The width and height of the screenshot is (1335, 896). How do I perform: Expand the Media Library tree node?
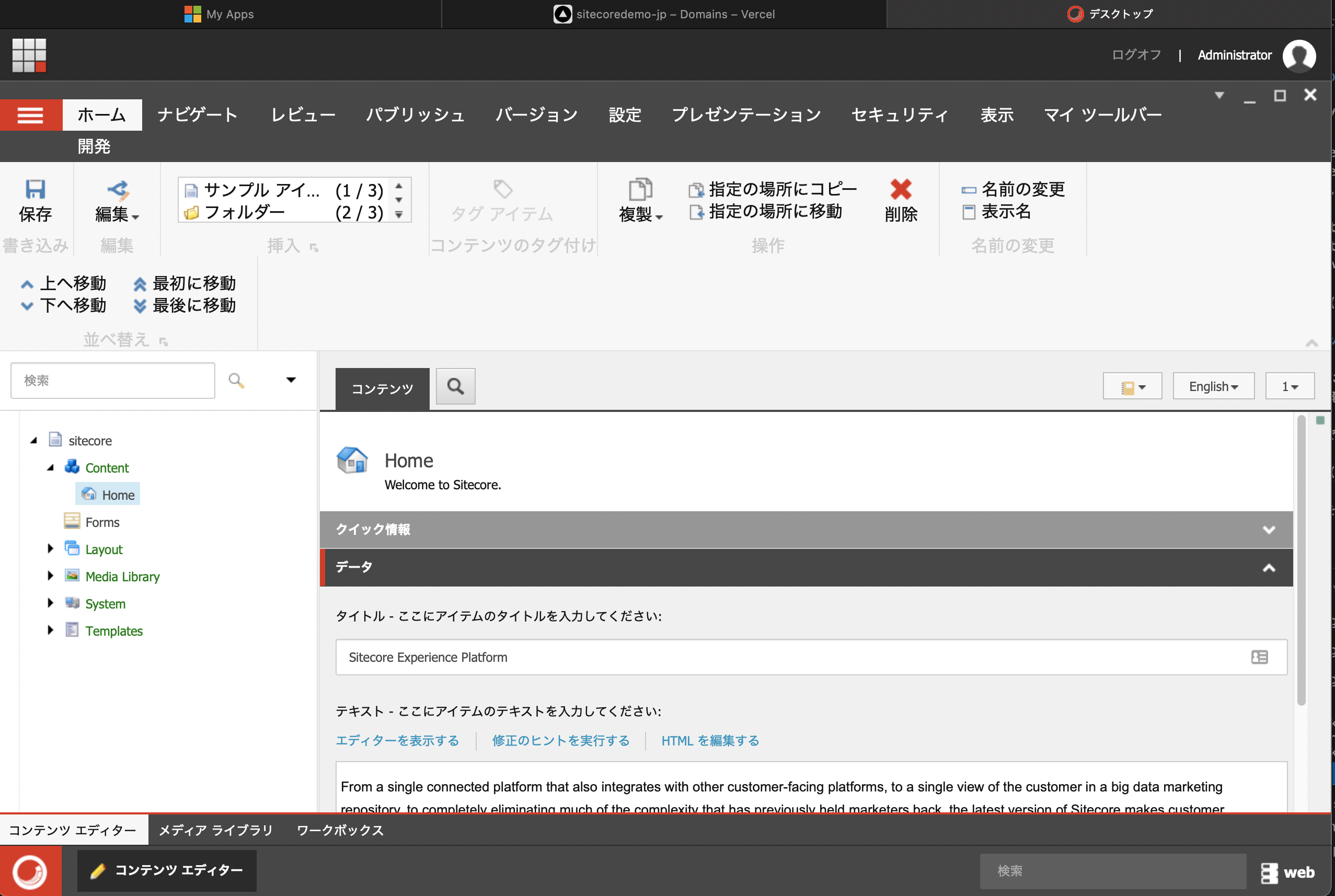click(x=50, y=576)
